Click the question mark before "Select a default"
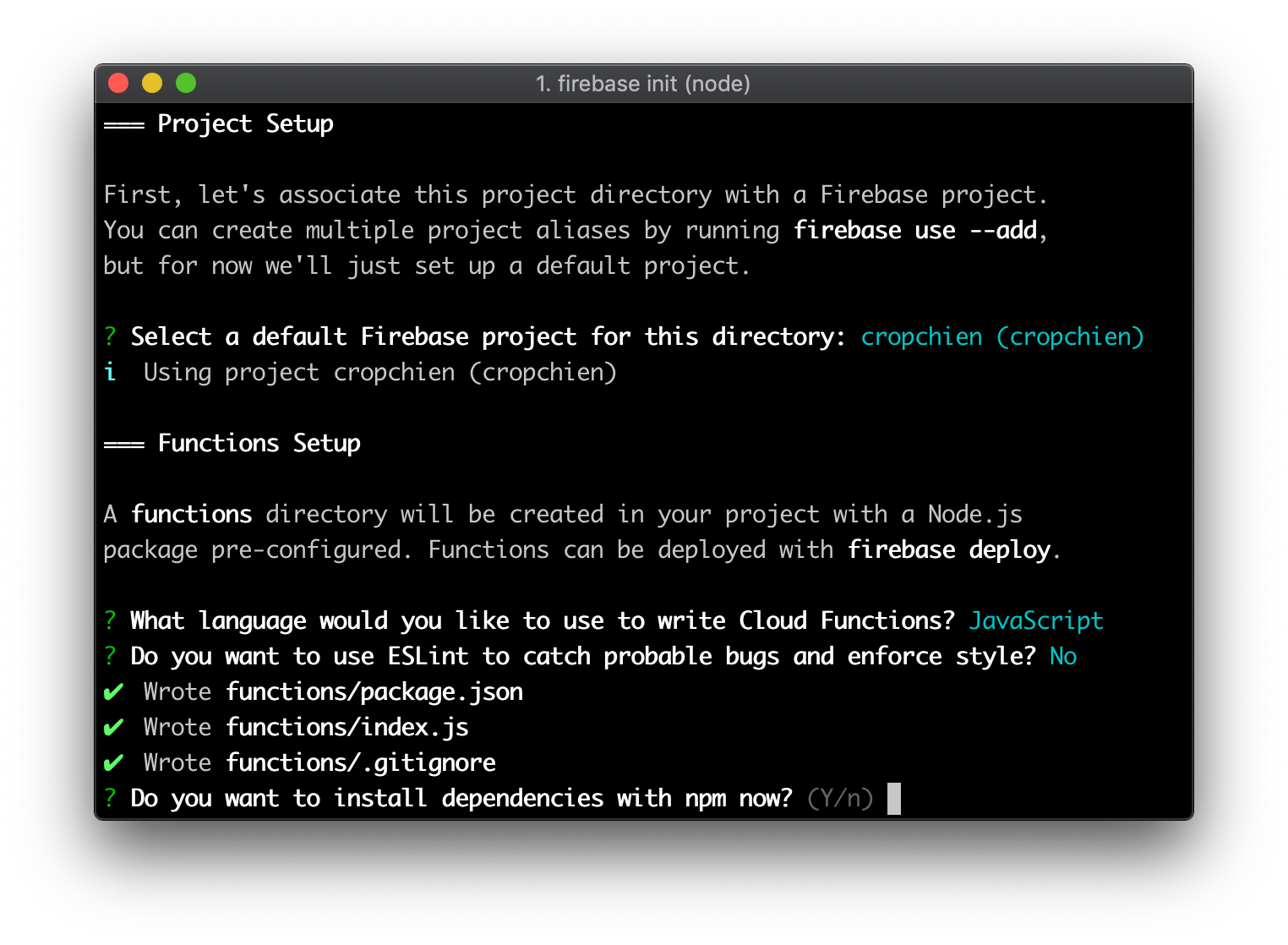The width and height of the screenshot is (1288, 945). click(x=110, y=336)
